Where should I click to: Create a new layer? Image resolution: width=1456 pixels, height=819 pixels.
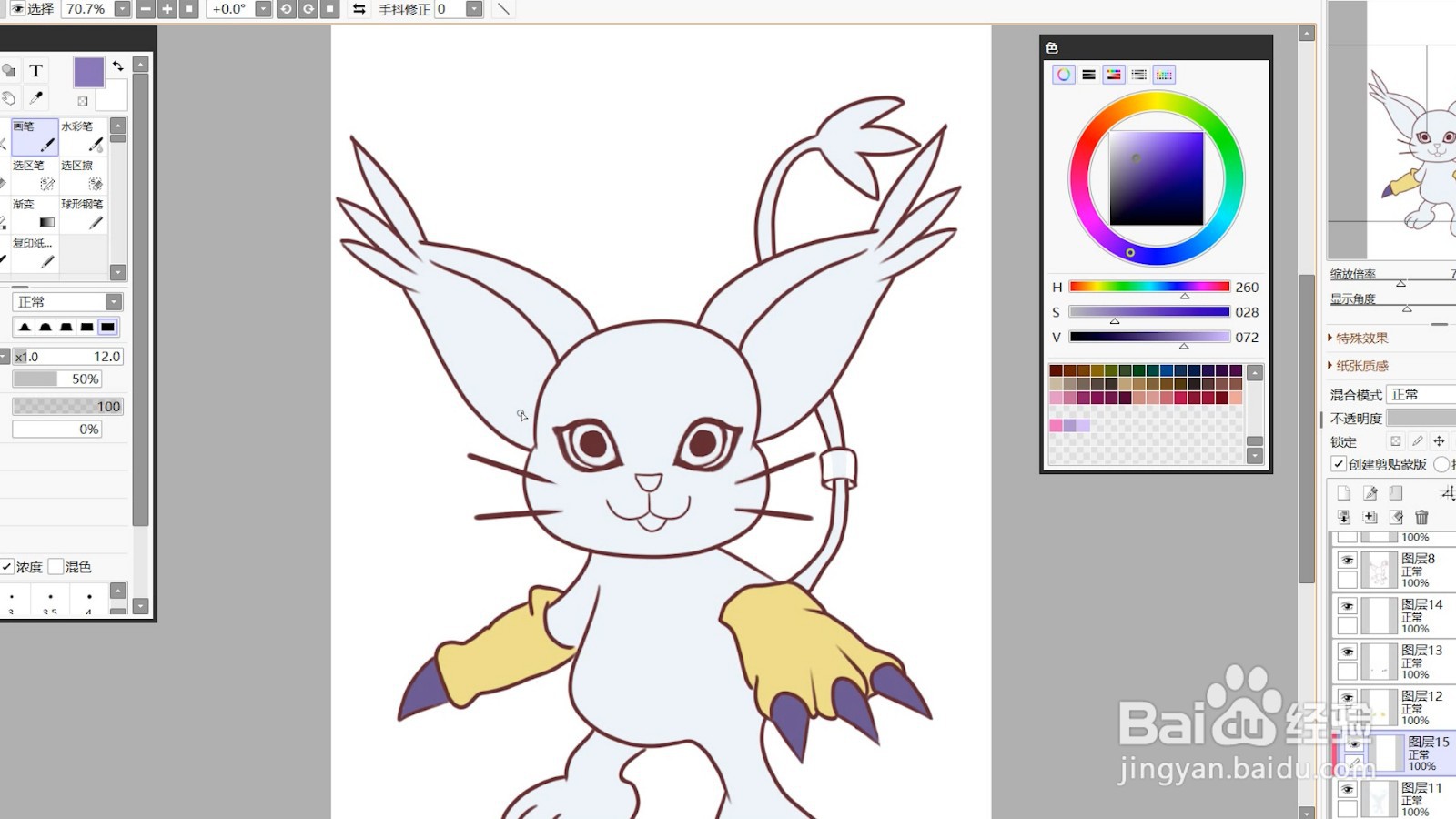[x=1344, y=493]
